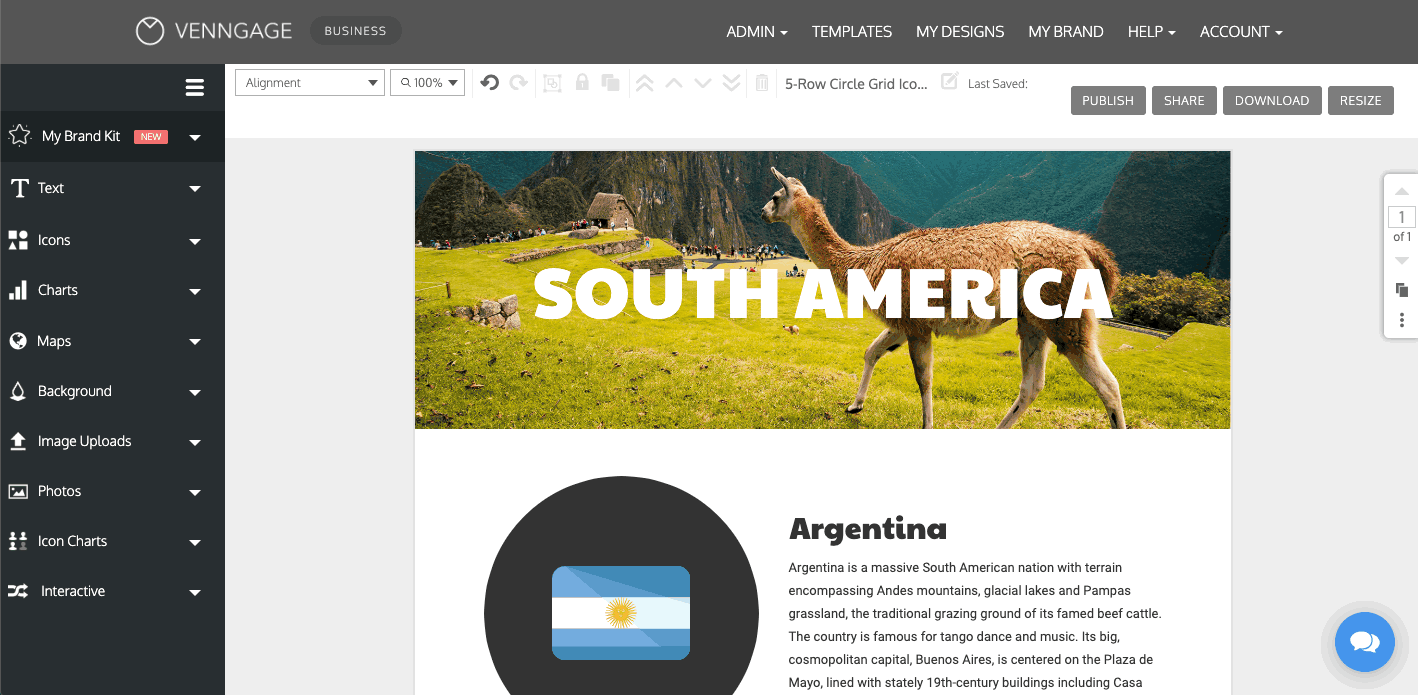Expand the Background section arrow
Image resolution: width=1418 pixels, height=695 pixels.
195,392
